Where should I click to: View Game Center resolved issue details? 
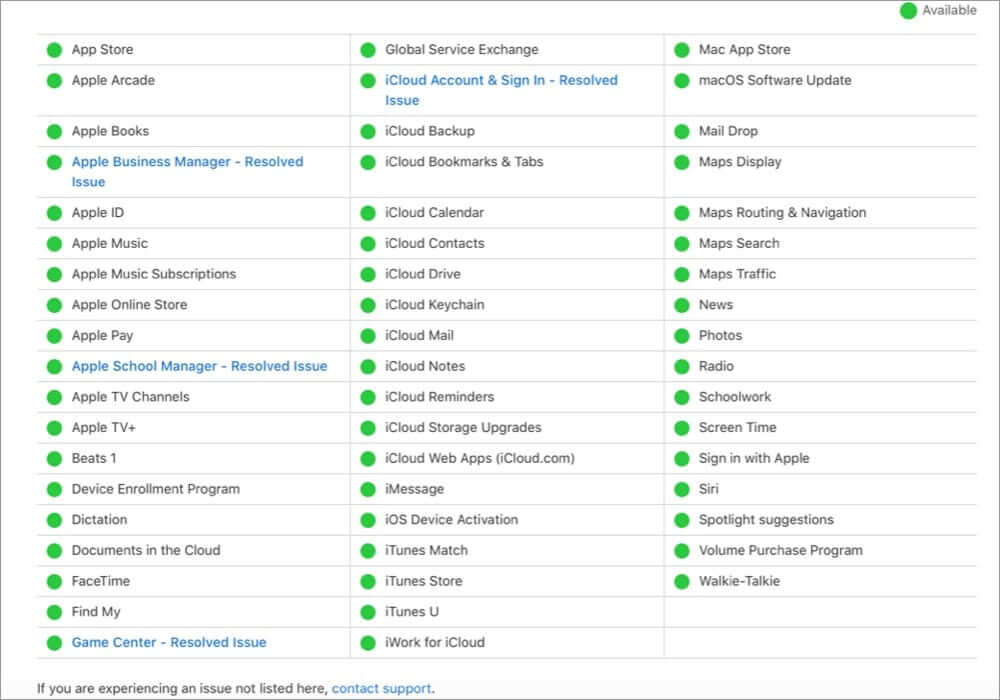(x=167, y=642)
